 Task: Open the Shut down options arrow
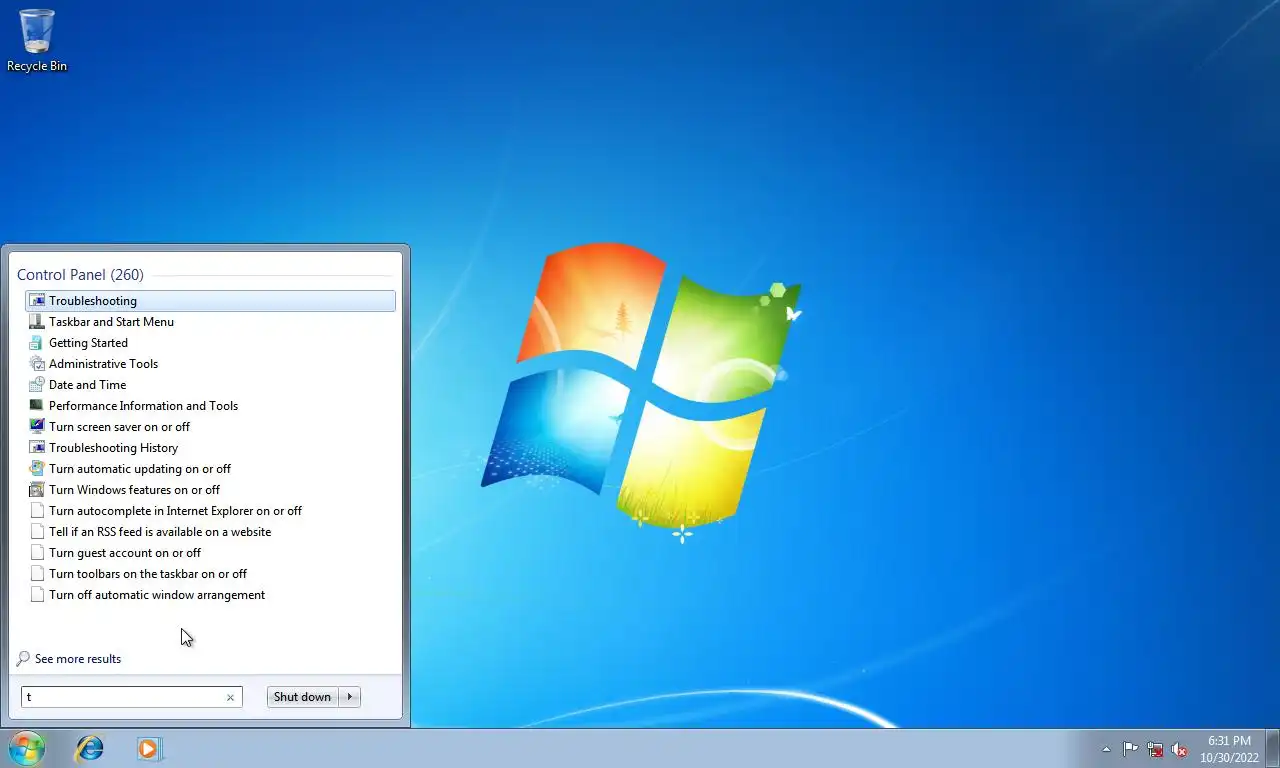click(x=350, y=697)
